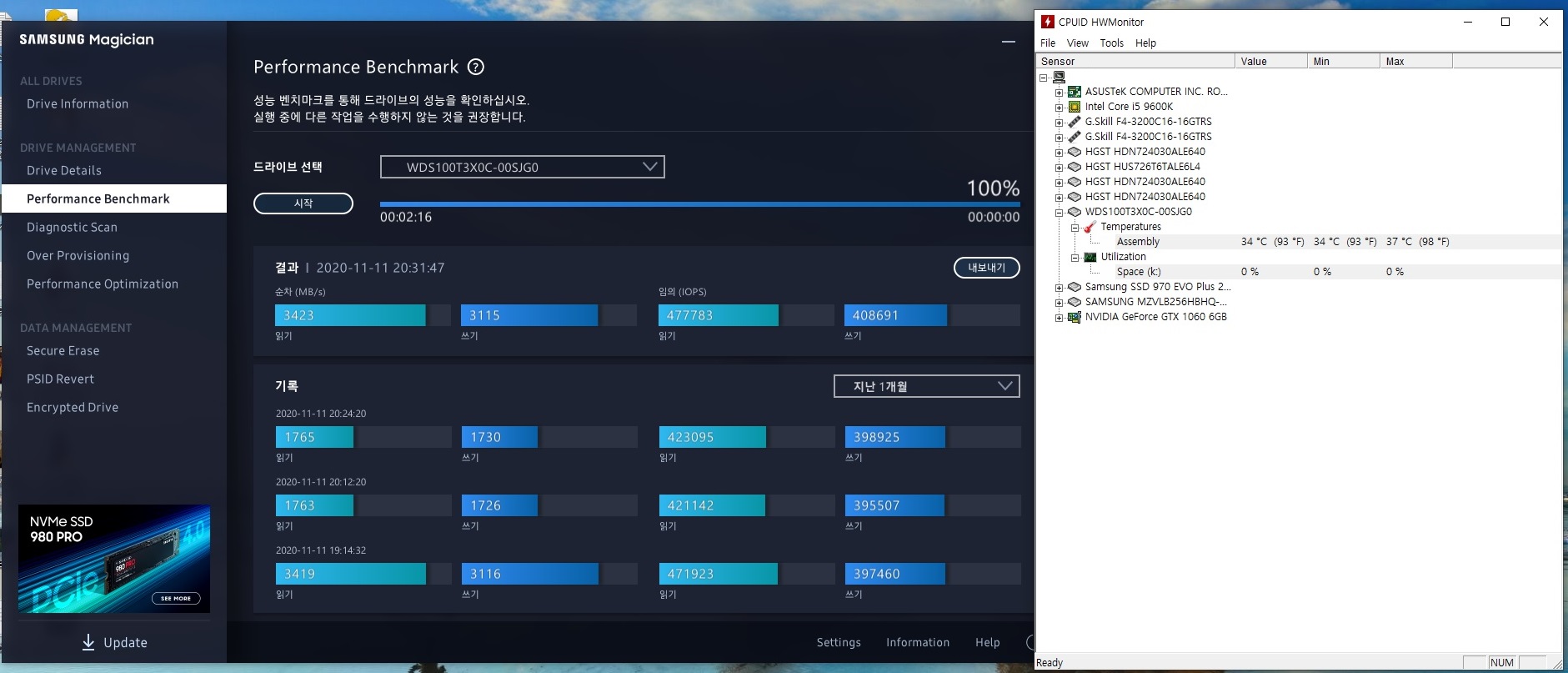Click the WDS100T3X0C-00SJG0 drive icon in HWMonitor
Image resolution: width=1568 pixels, height=673 pixels.
coord(1075,212)
